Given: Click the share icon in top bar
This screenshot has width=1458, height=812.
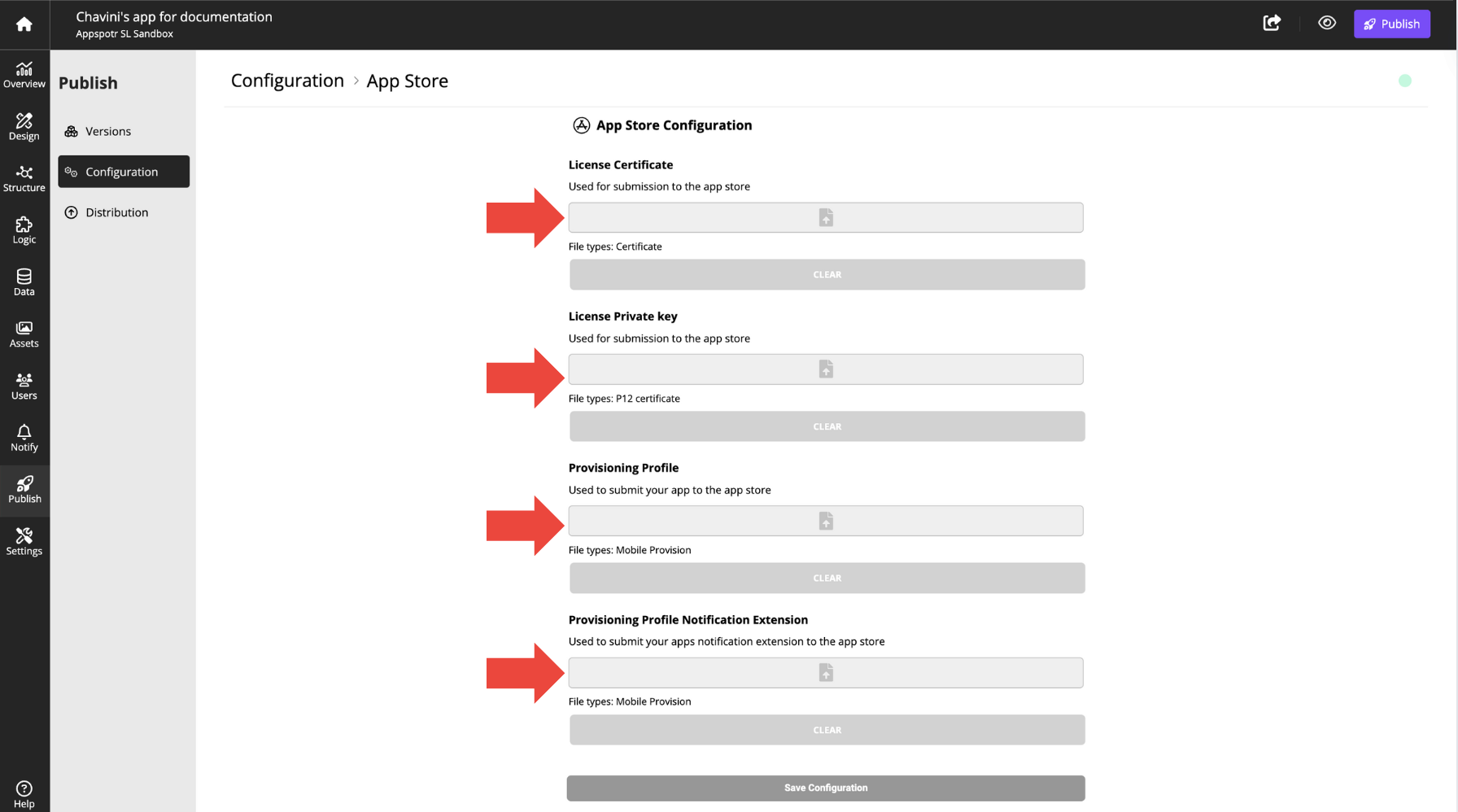Looking at the screenshot, I should [1272, 24].
